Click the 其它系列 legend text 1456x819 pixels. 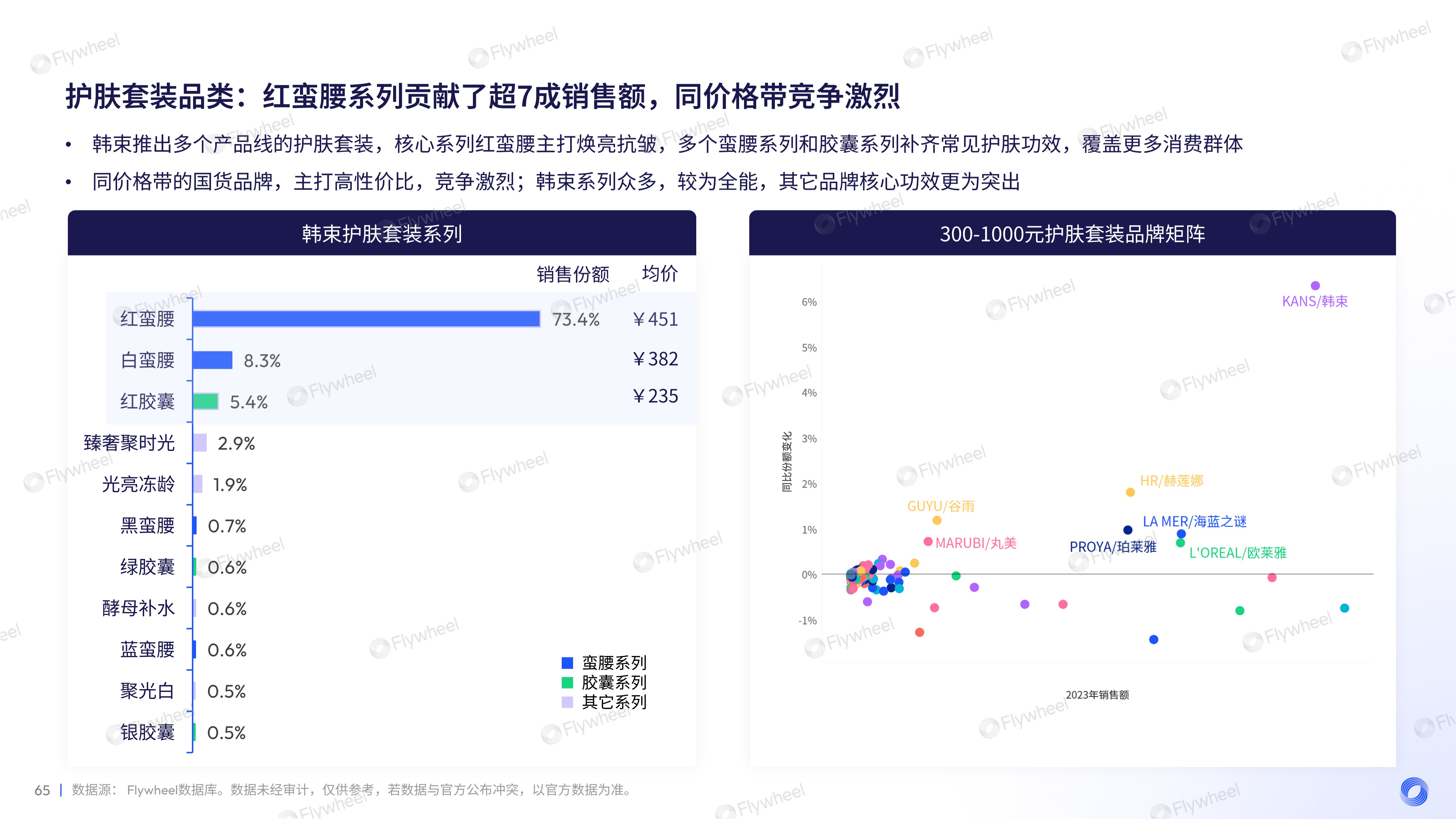(614, 702)
